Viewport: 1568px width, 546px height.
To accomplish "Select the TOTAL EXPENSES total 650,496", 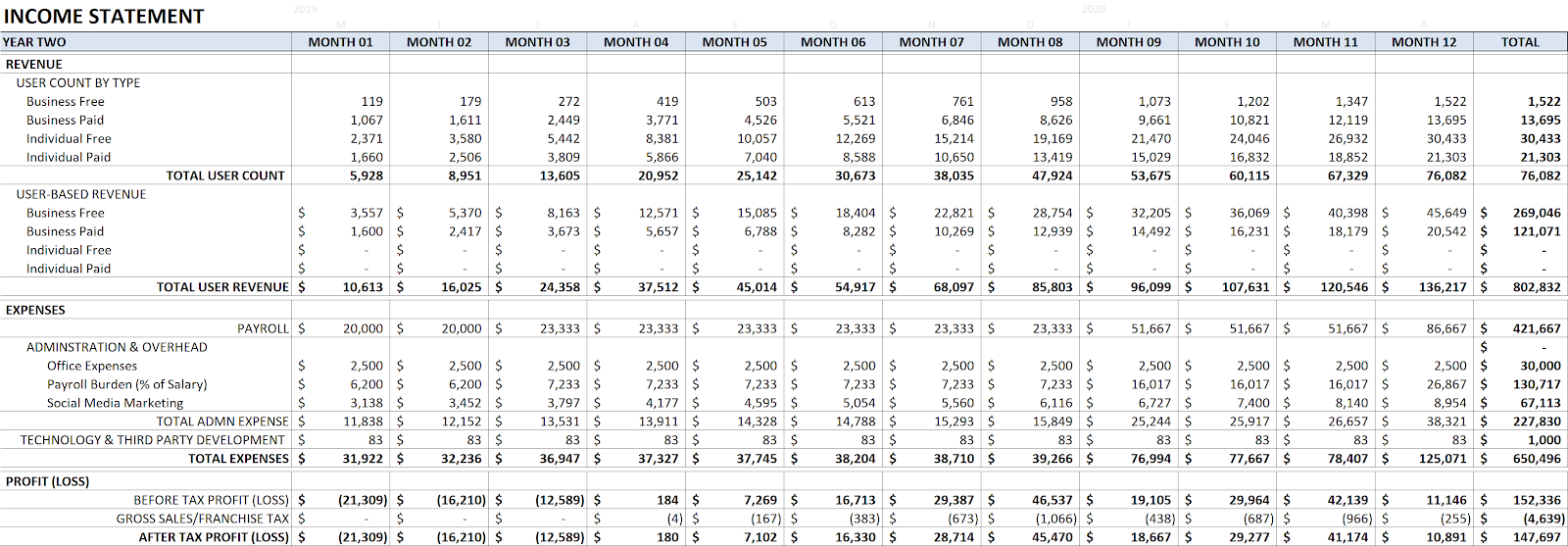I will 1537,459.
